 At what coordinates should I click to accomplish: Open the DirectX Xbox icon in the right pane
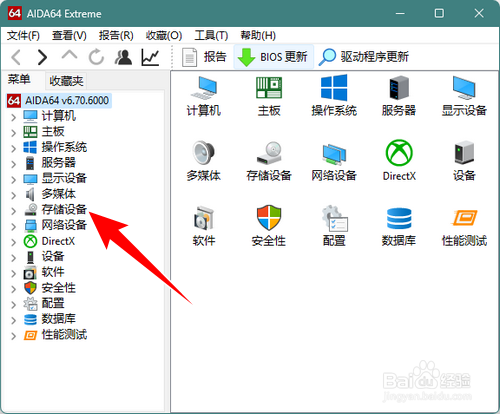tap(399, 161)
